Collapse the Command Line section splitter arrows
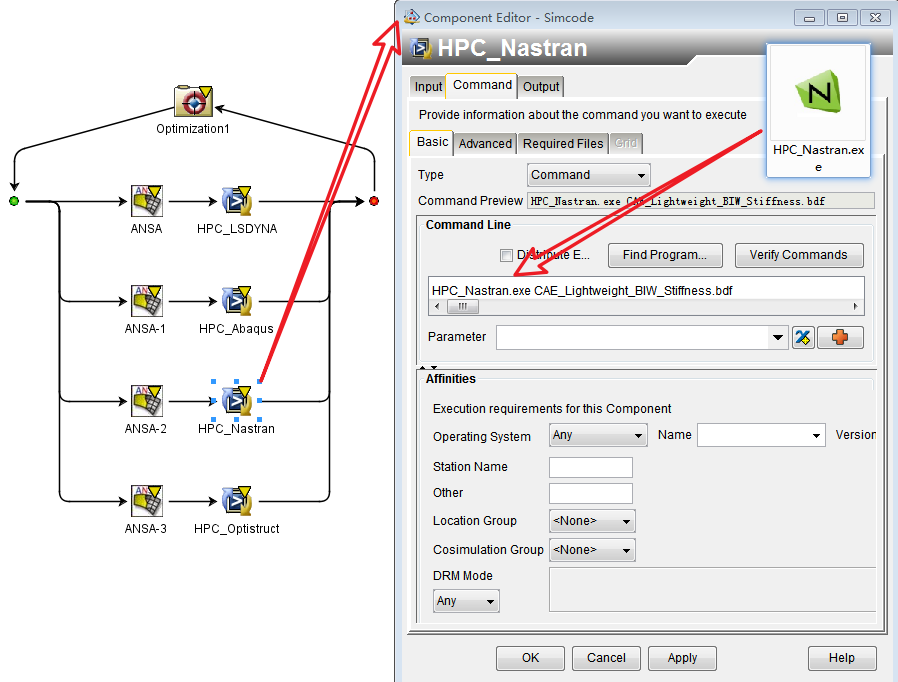Viewport: 898px width, 682px height. 428,367
